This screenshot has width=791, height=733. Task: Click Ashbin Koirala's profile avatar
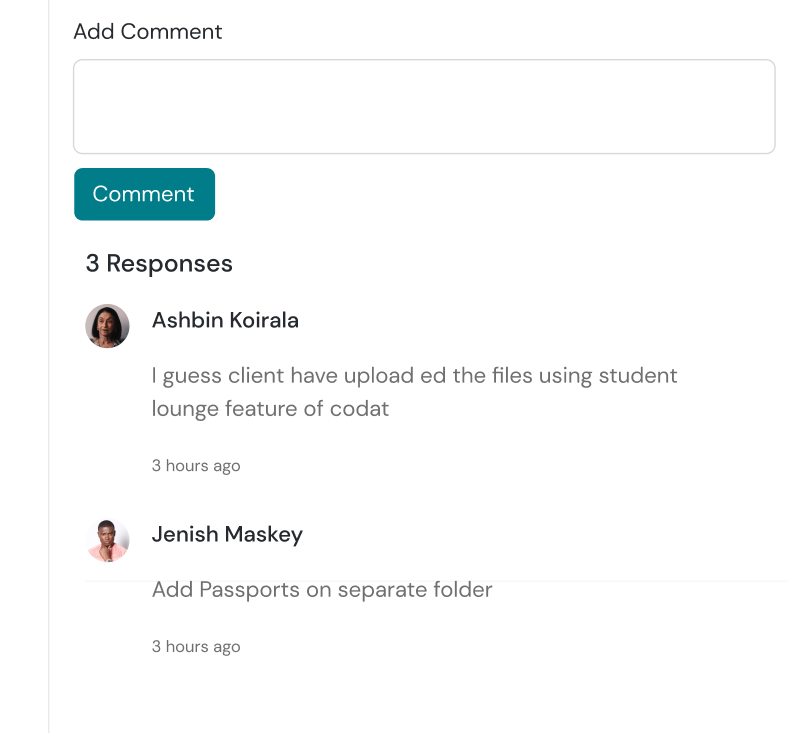tap(107, 326)
